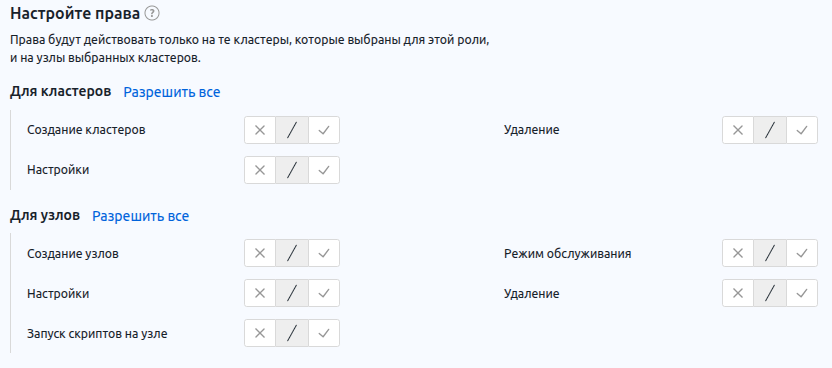
Task: Set cluster Настройки to slash neutral state
Action: [292, 170]
